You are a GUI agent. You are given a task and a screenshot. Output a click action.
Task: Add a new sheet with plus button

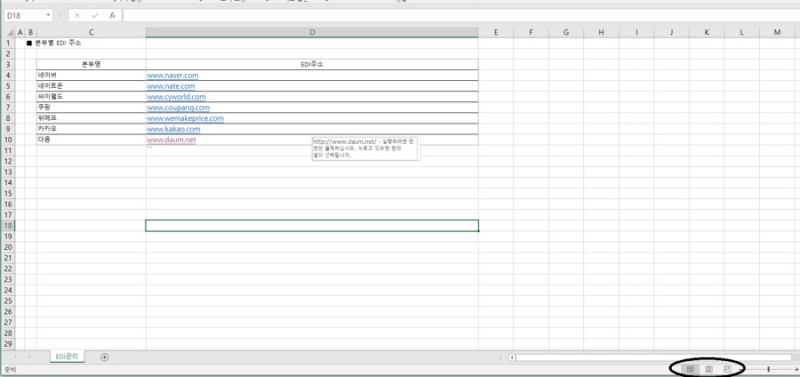coord(105,357)
